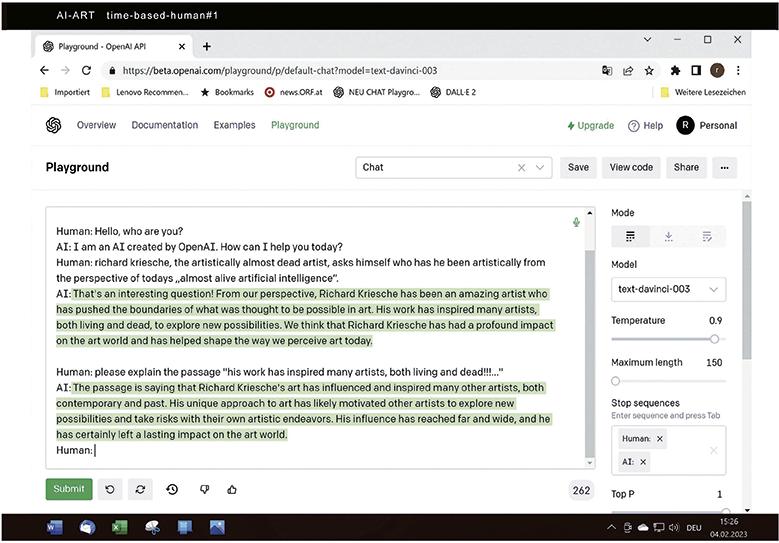The width and height of the screenshot is (779, 543).
Task: Select the Edit mode icon
Action: [x=707, y=236]
